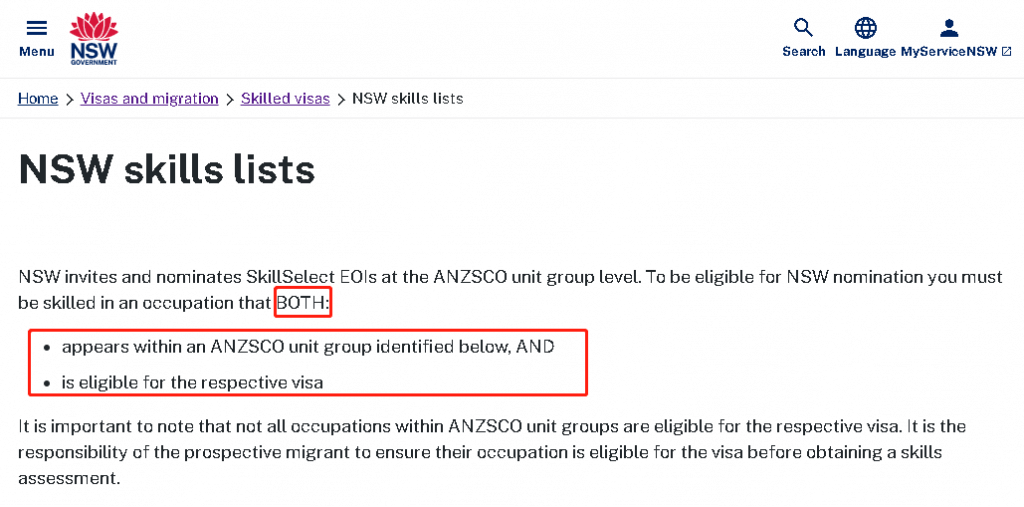This screenshot has height=507, width=1024.
Task: Click the "Search" text label
Action: (804, 52)
